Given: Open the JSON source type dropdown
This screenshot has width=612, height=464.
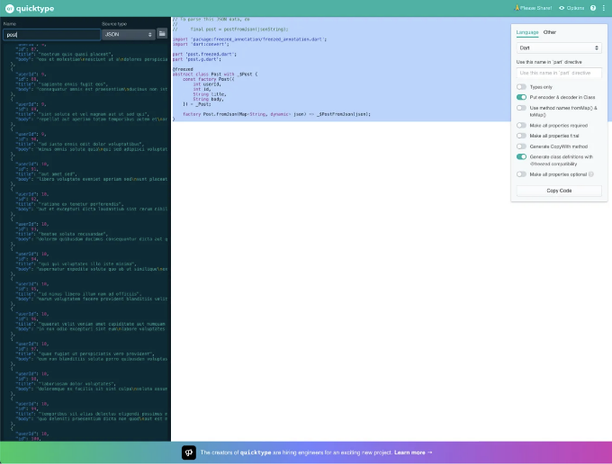Looking at the screenshot, I should point(128,34).
